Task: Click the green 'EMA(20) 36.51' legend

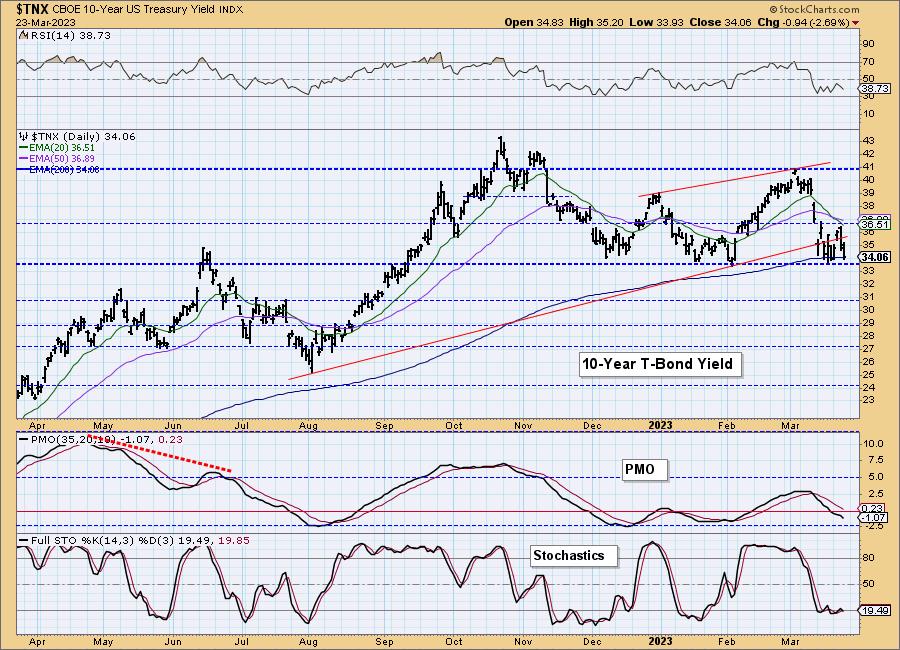Action: coord(62,148)
